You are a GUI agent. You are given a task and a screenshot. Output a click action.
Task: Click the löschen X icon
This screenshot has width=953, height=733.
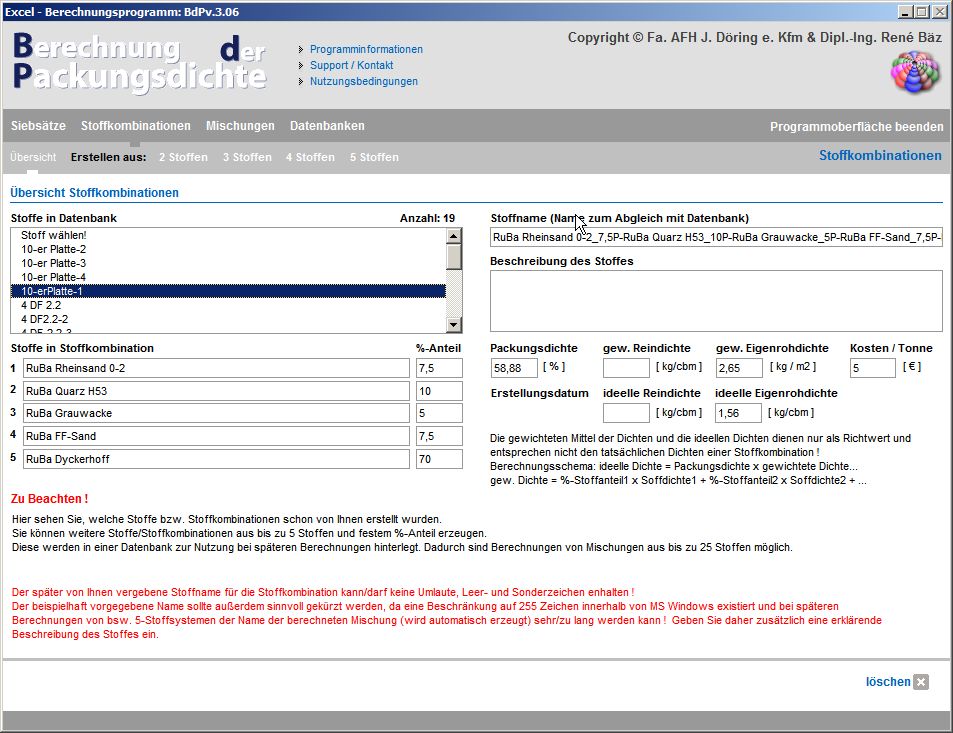point(921,682)
